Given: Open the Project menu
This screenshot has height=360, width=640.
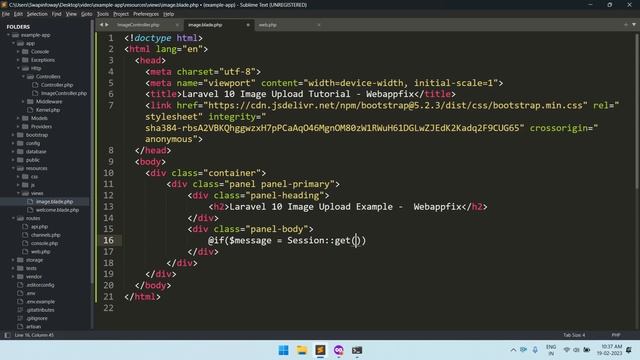Looking at the screenshot, I should [x=121, y=14].
